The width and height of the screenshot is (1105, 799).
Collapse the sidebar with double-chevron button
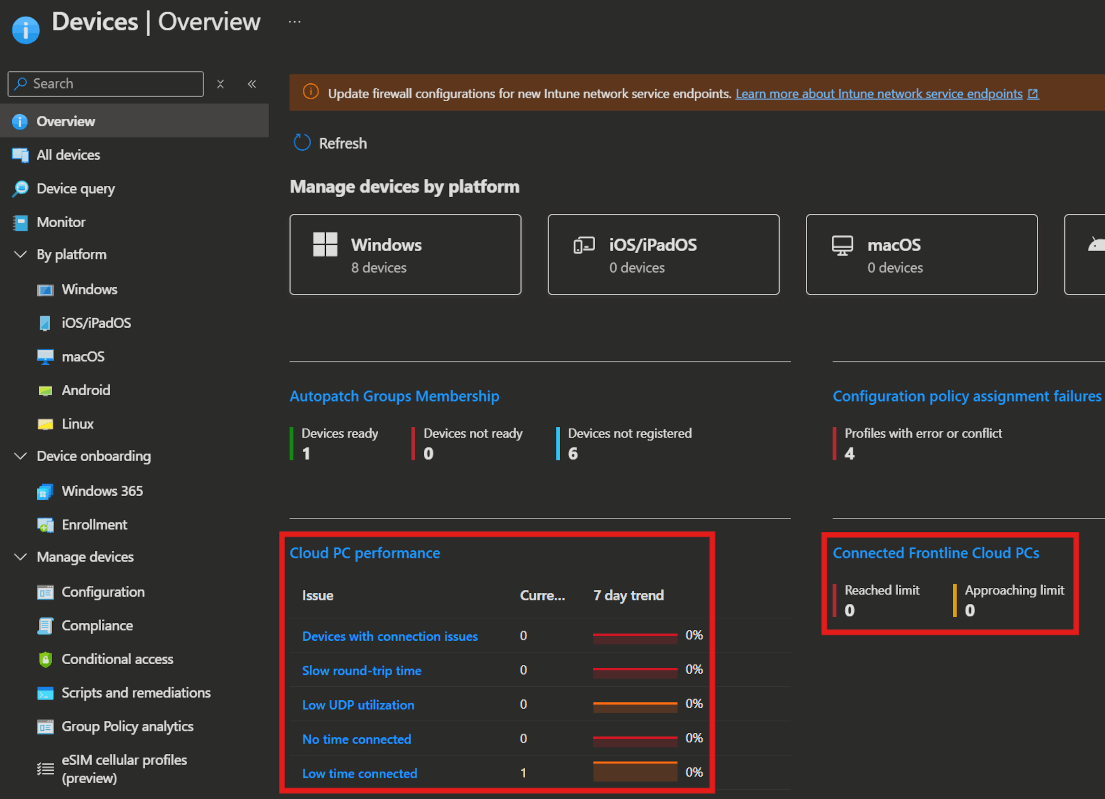coord(252,84)
